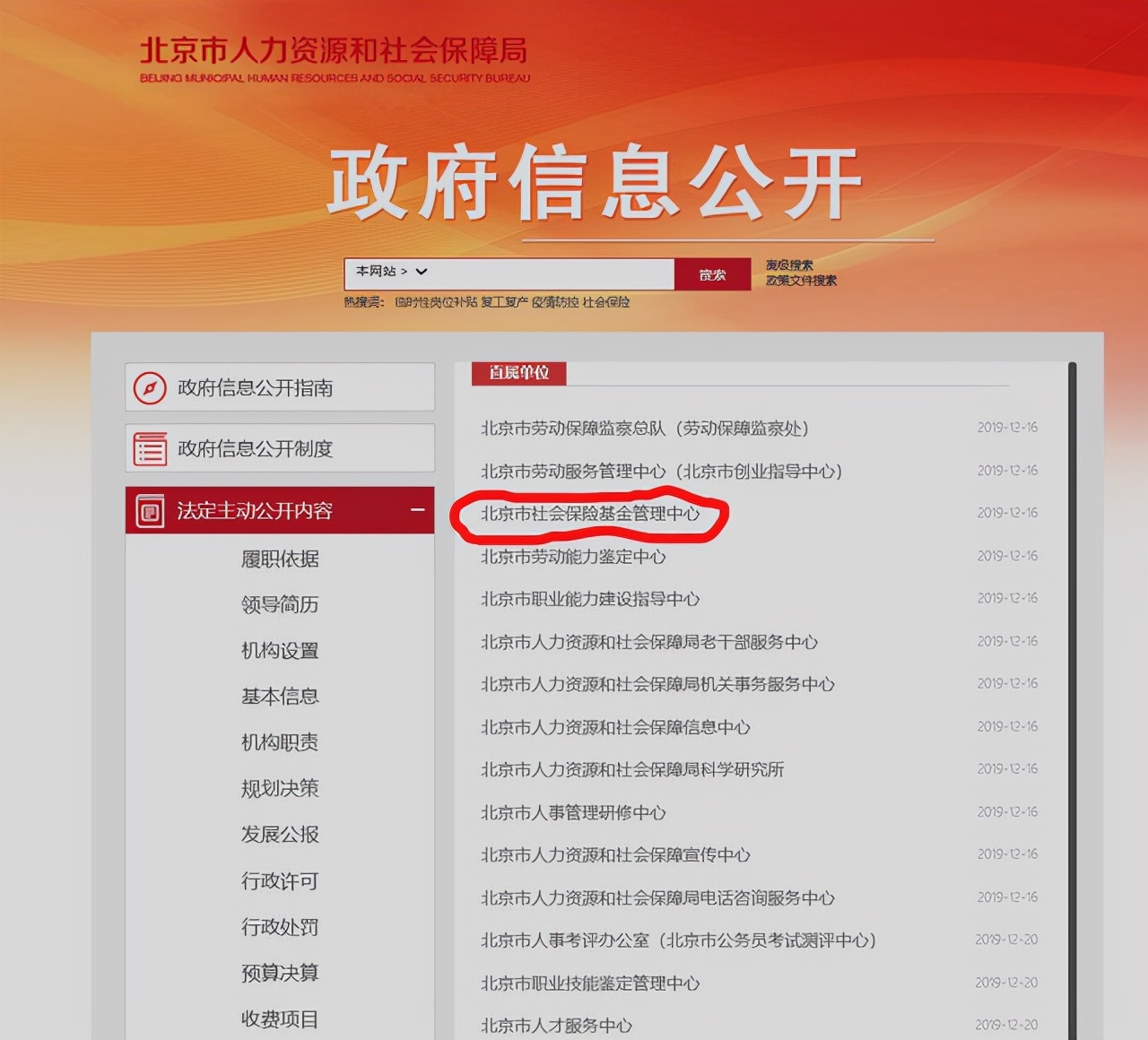Collapse 法定主动公开内容 using the minus sign
The width and height of the screenshot is (1148, 1040).
pyautogui.click(x=417, y=510)
